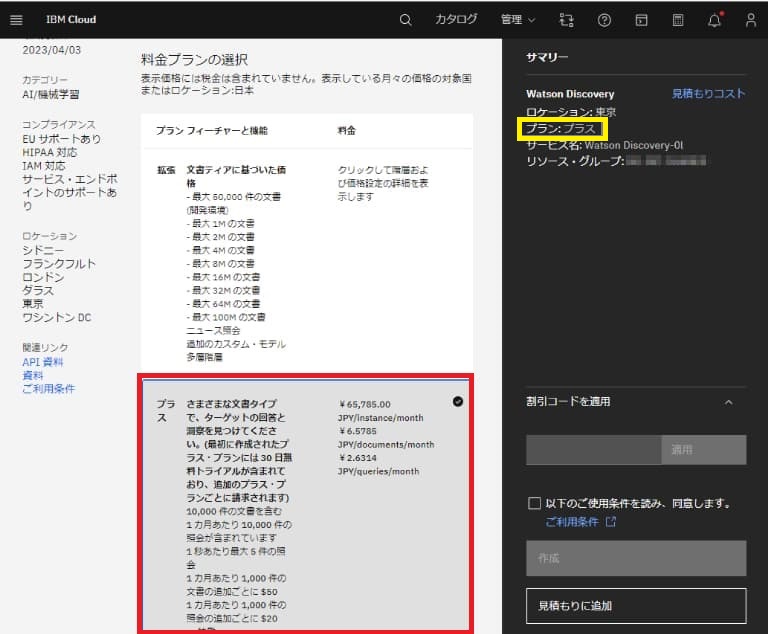Screen dimensions: 768x634
Task: Open the API 資料 related link
Action: [x=42, y=362]
